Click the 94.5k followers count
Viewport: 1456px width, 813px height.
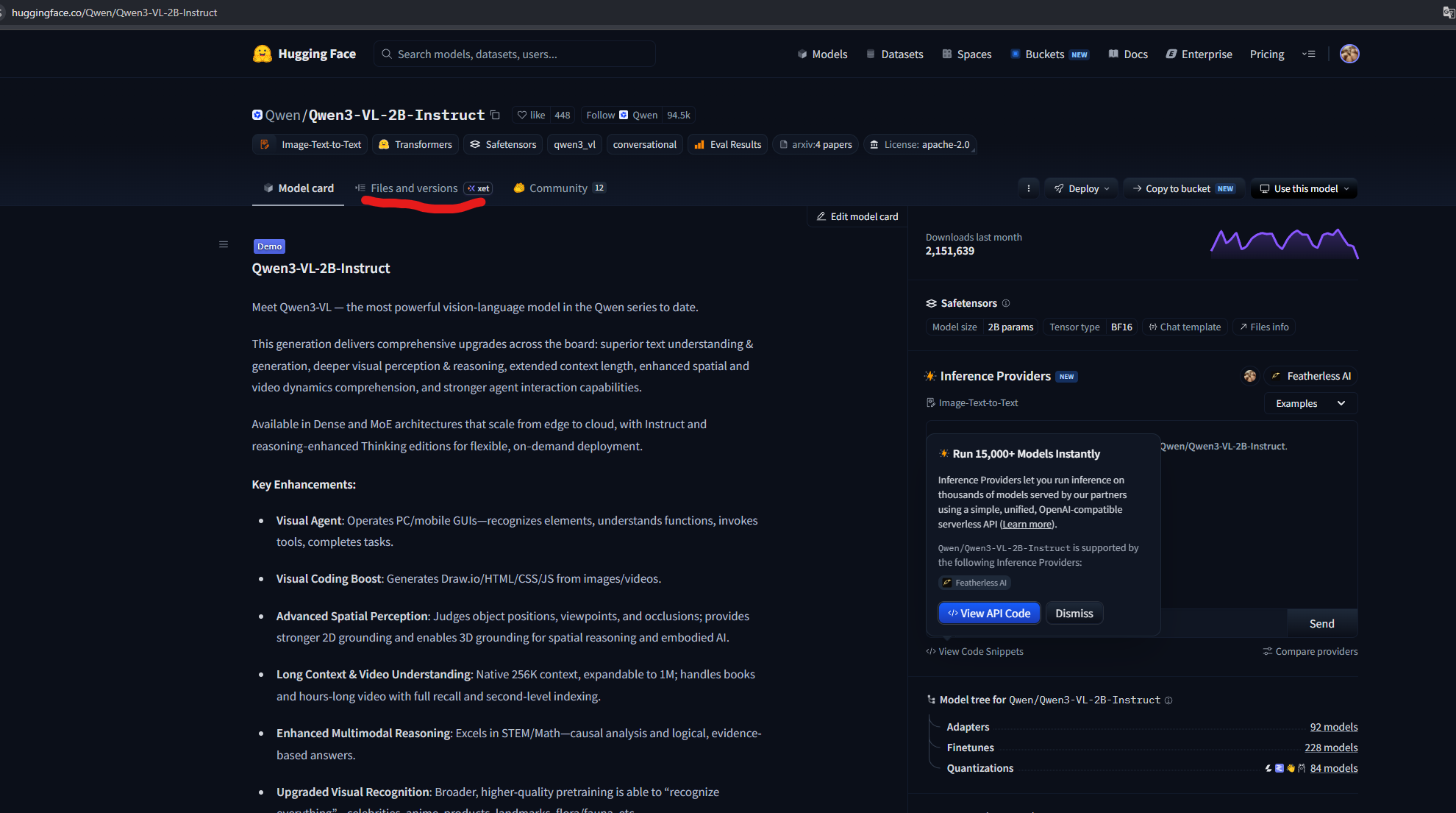pyautogui.click(x=679, y=115)
